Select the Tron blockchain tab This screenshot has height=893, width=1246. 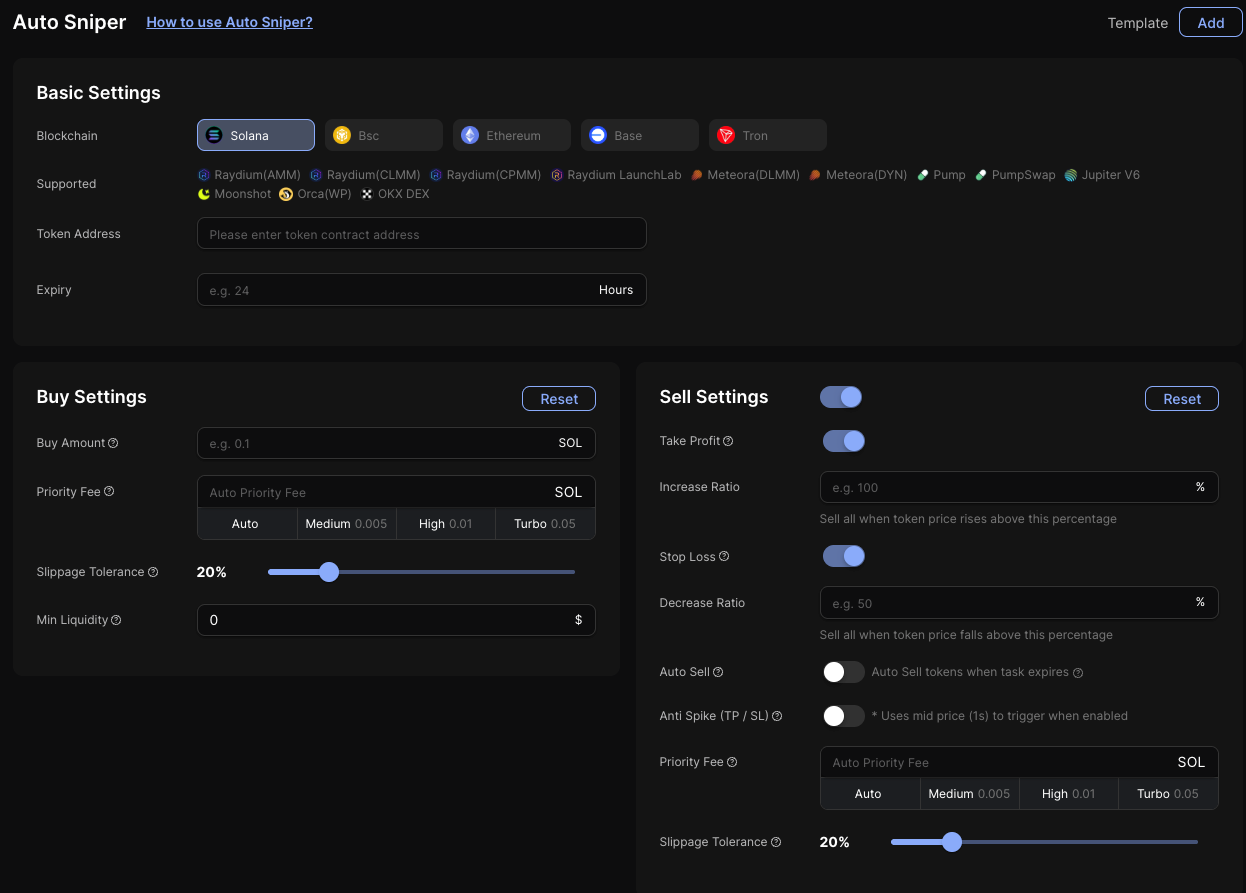(768, 135)
